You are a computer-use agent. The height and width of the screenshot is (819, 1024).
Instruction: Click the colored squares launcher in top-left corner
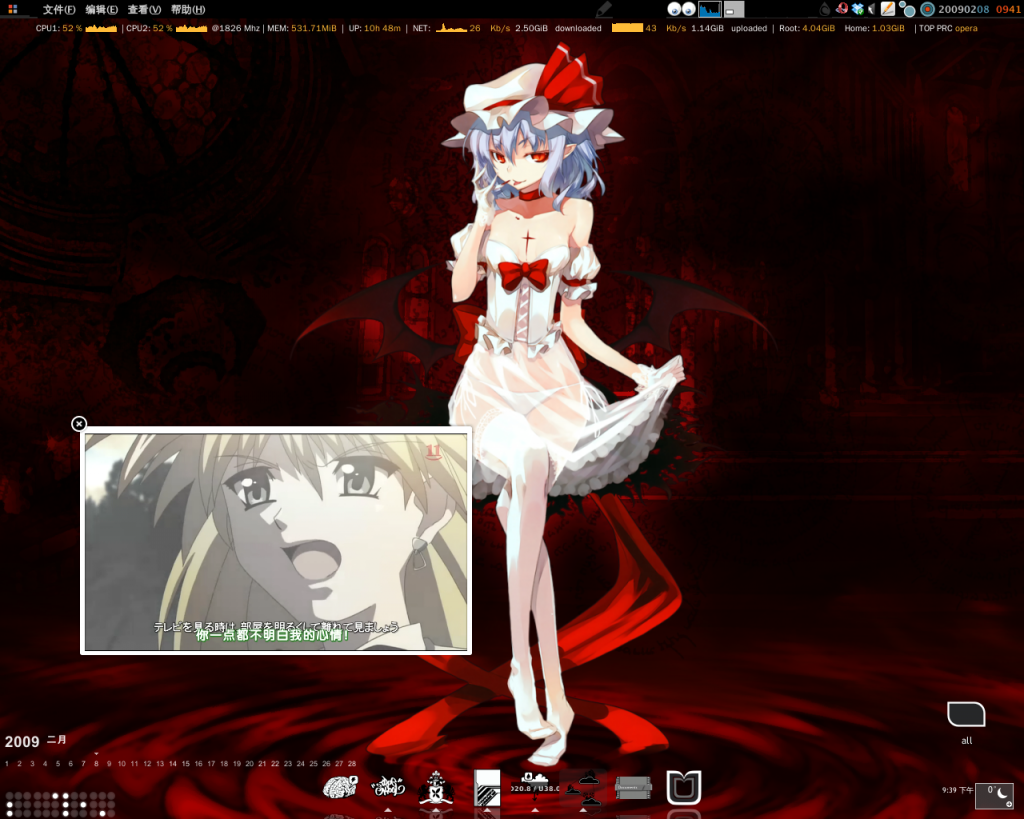coord(12,9)
